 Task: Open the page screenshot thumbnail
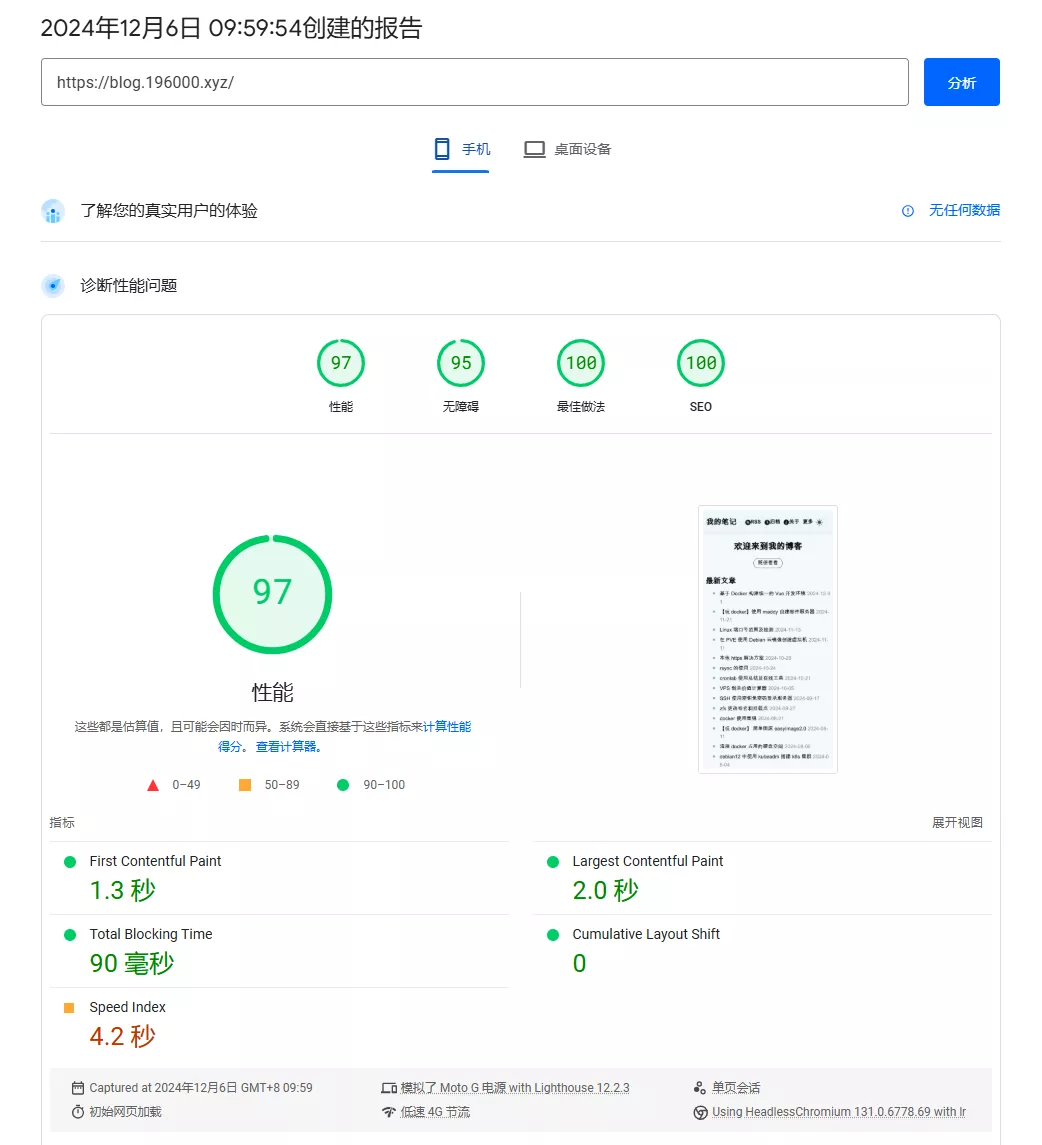coord(767,639)
